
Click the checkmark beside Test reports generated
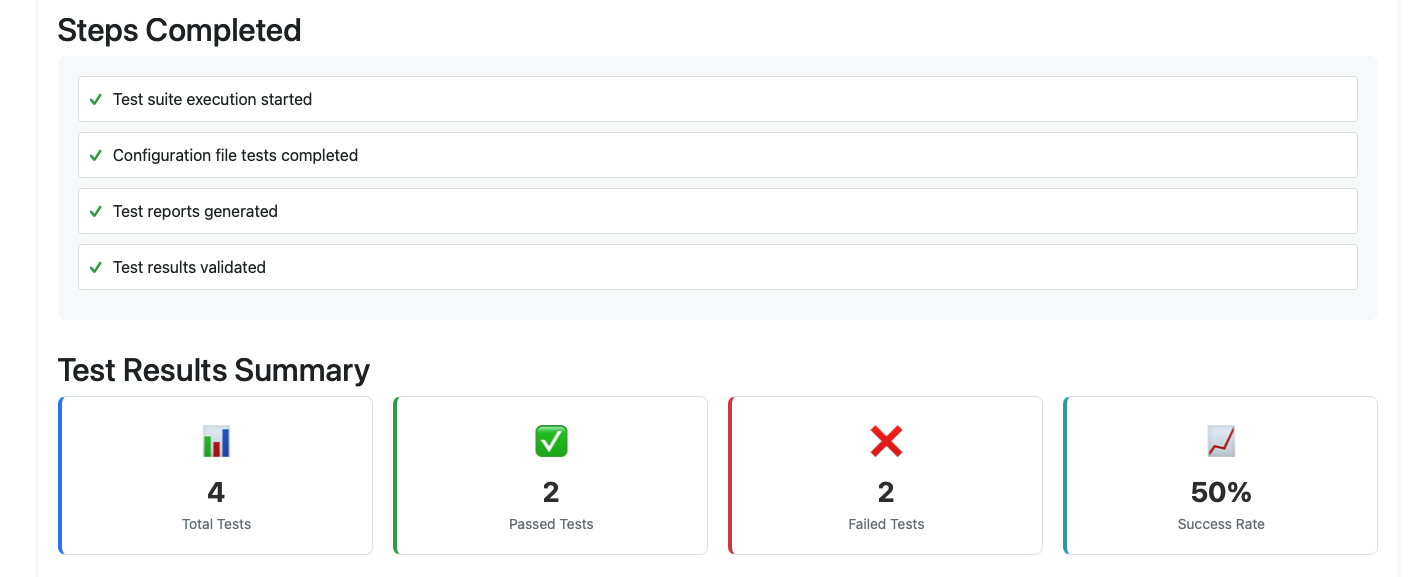96,211
